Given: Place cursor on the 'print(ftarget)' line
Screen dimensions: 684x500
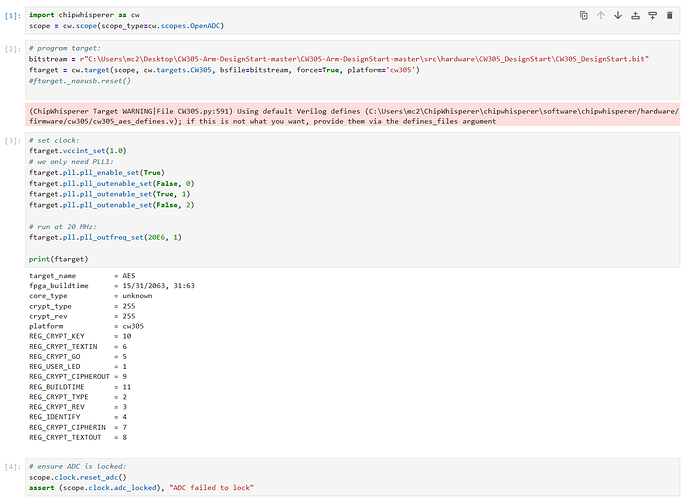Looking at the screenshot, I should pos(58,259).
